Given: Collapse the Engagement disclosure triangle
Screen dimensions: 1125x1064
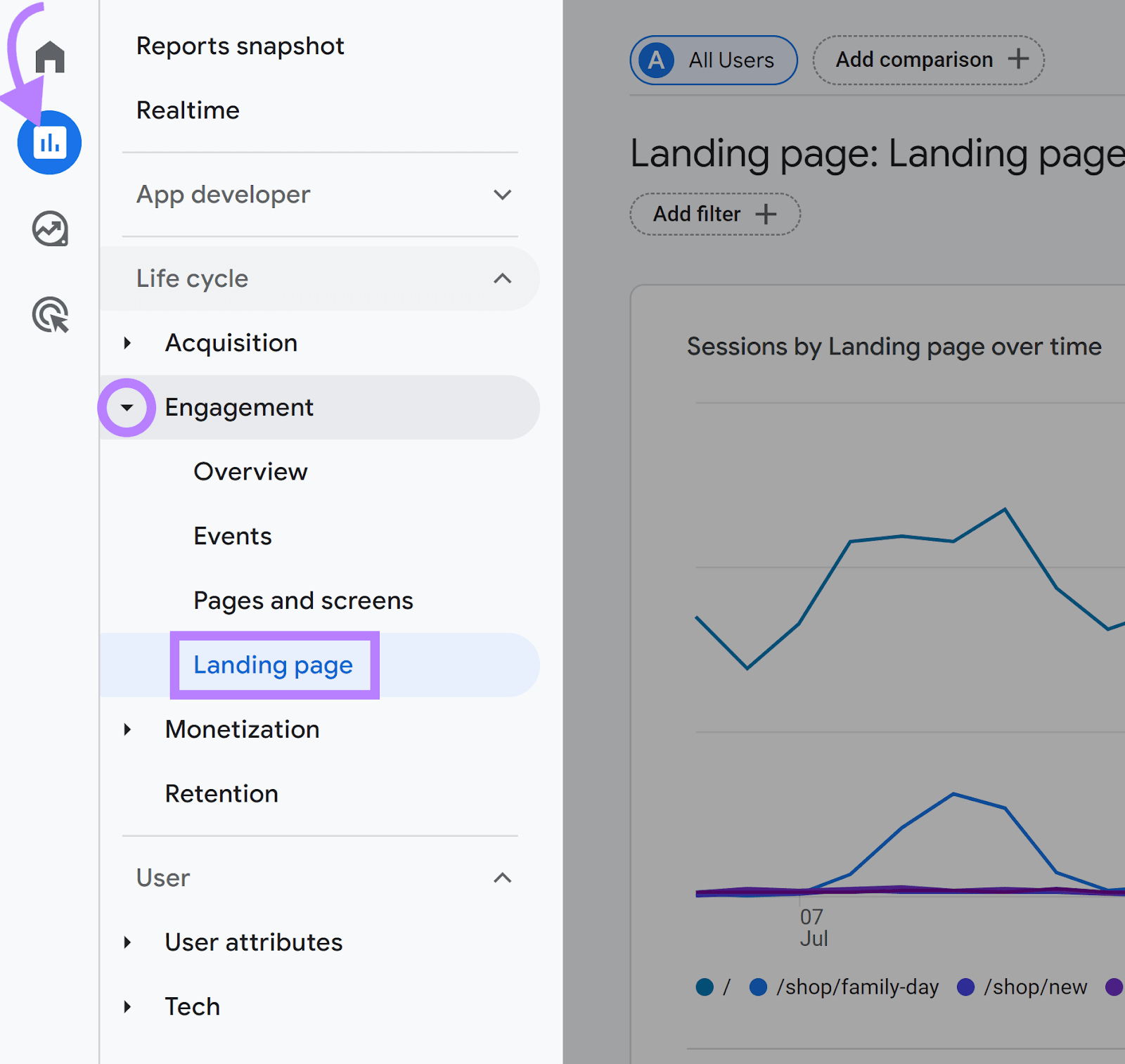Looking at the screenshot, I should pyautogui.click(x=127, y=407).
